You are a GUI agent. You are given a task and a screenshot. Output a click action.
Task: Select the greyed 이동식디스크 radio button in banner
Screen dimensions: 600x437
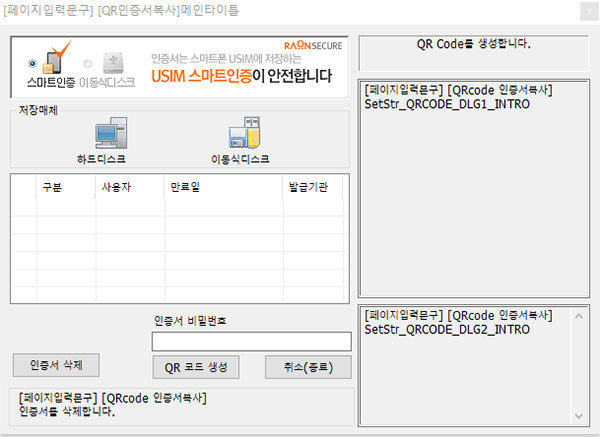(x=86, y=62)
